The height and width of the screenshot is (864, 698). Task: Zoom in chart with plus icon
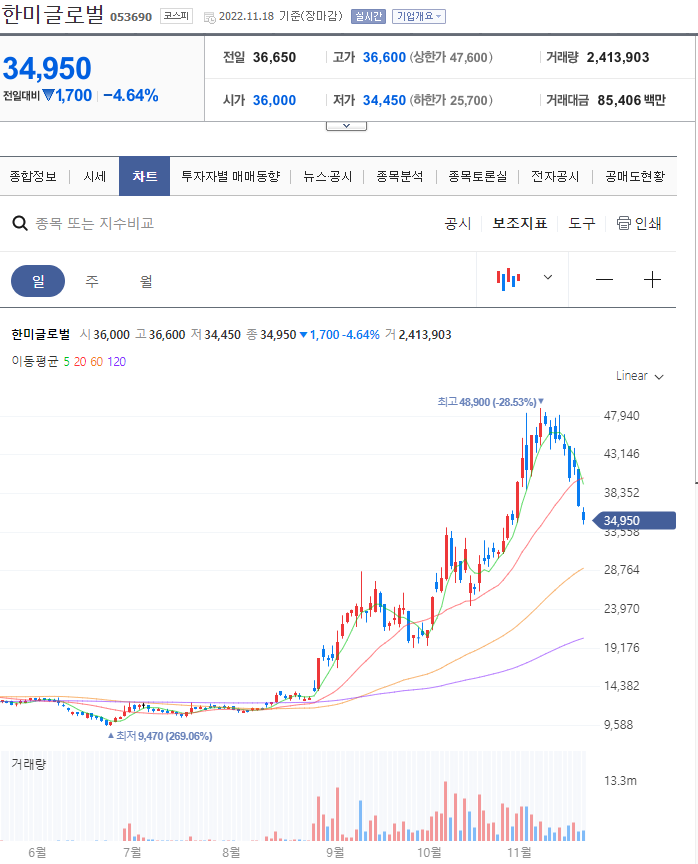[x=652, y=280]
